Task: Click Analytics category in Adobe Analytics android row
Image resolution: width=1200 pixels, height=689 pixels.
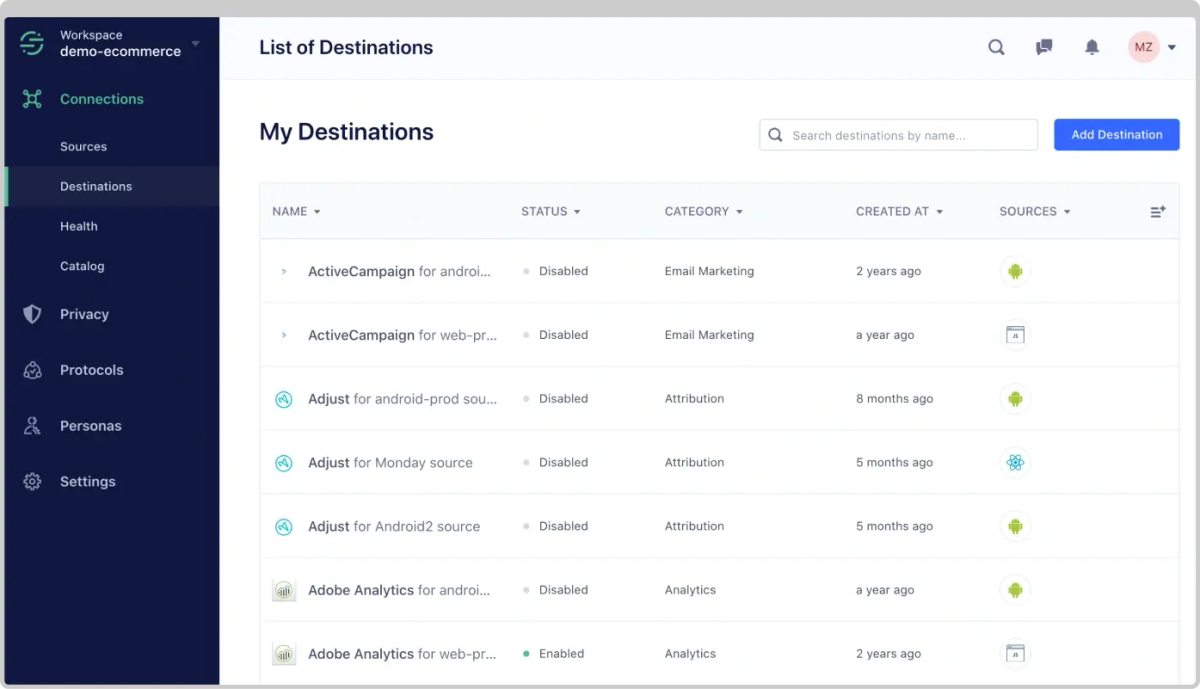Action: [690, 590]
